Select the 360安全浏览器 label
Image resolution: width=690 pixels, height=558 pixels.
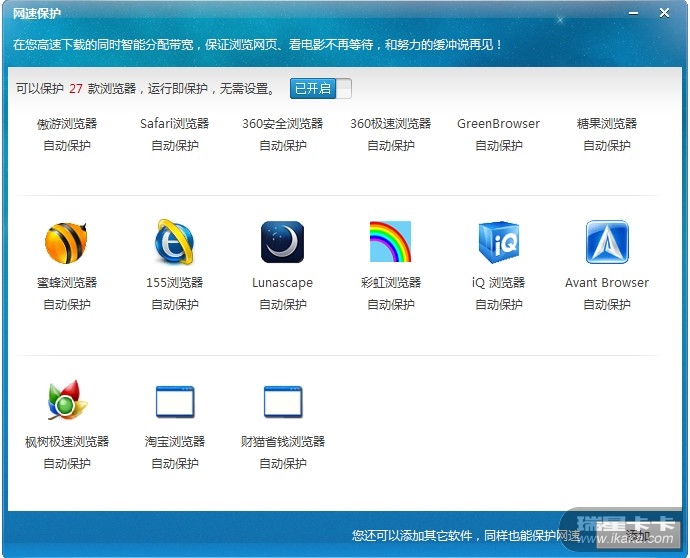click(283, 124)
